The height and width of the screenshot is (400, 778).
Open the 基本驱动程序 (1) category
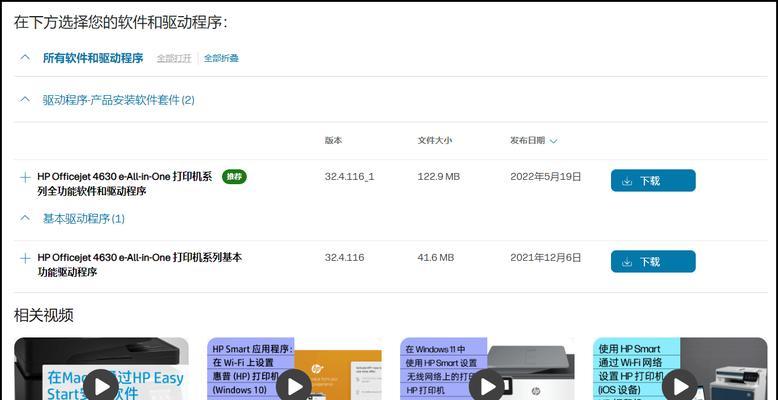[84, 218]
